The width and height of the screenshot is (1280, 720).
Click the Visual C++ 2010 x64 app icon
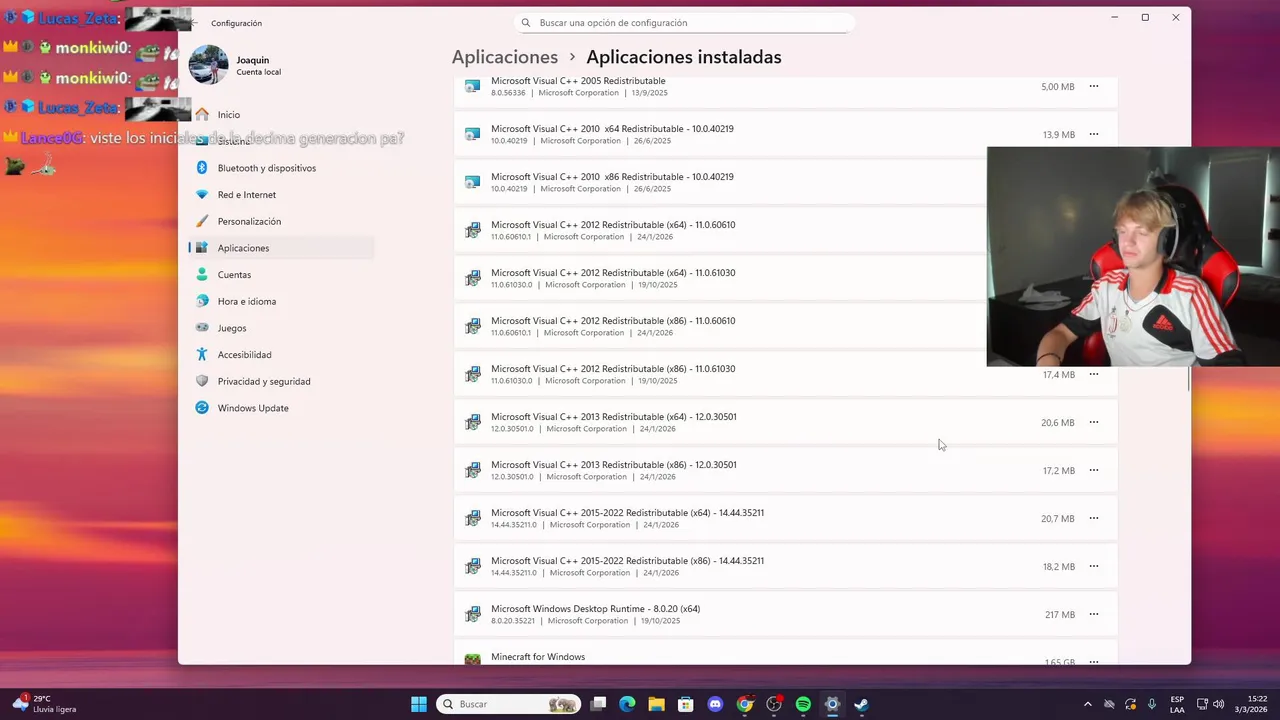pos(472,134)
